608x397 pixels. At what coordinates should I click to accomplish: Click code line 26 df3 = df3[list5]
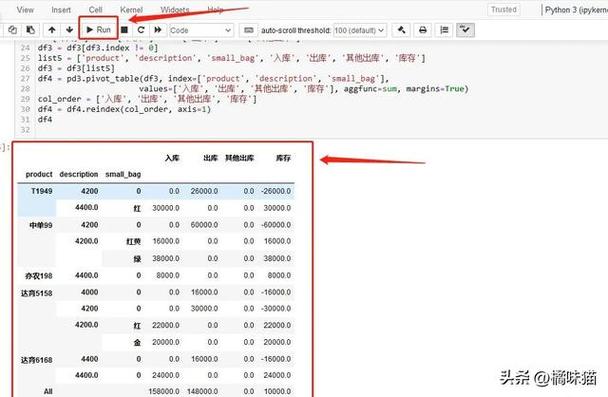tap(76, 68)
